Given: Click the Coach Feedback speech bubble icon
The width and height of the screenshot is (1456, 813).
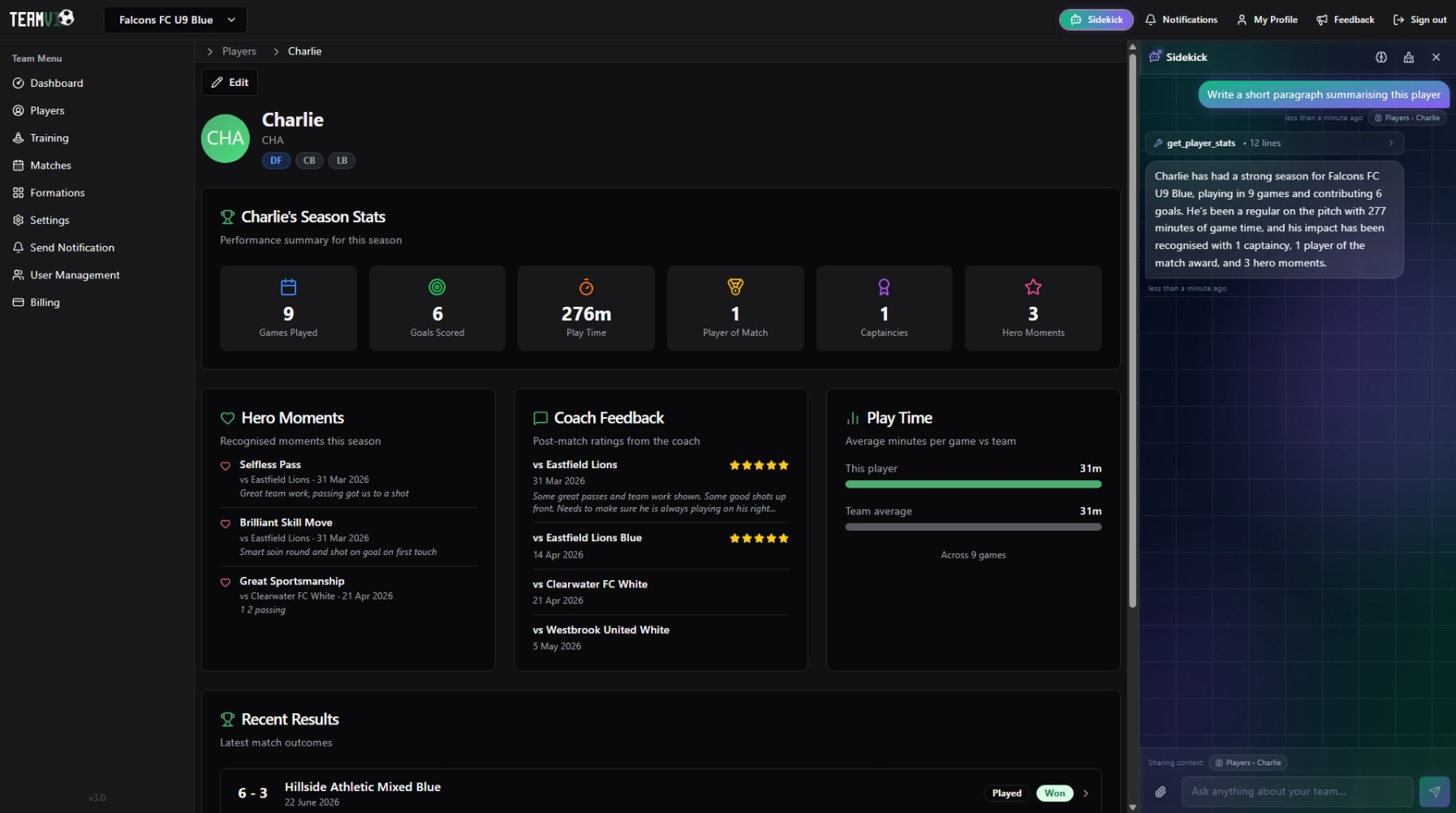Looking at the screenshot, I should [x=541, y=419].
